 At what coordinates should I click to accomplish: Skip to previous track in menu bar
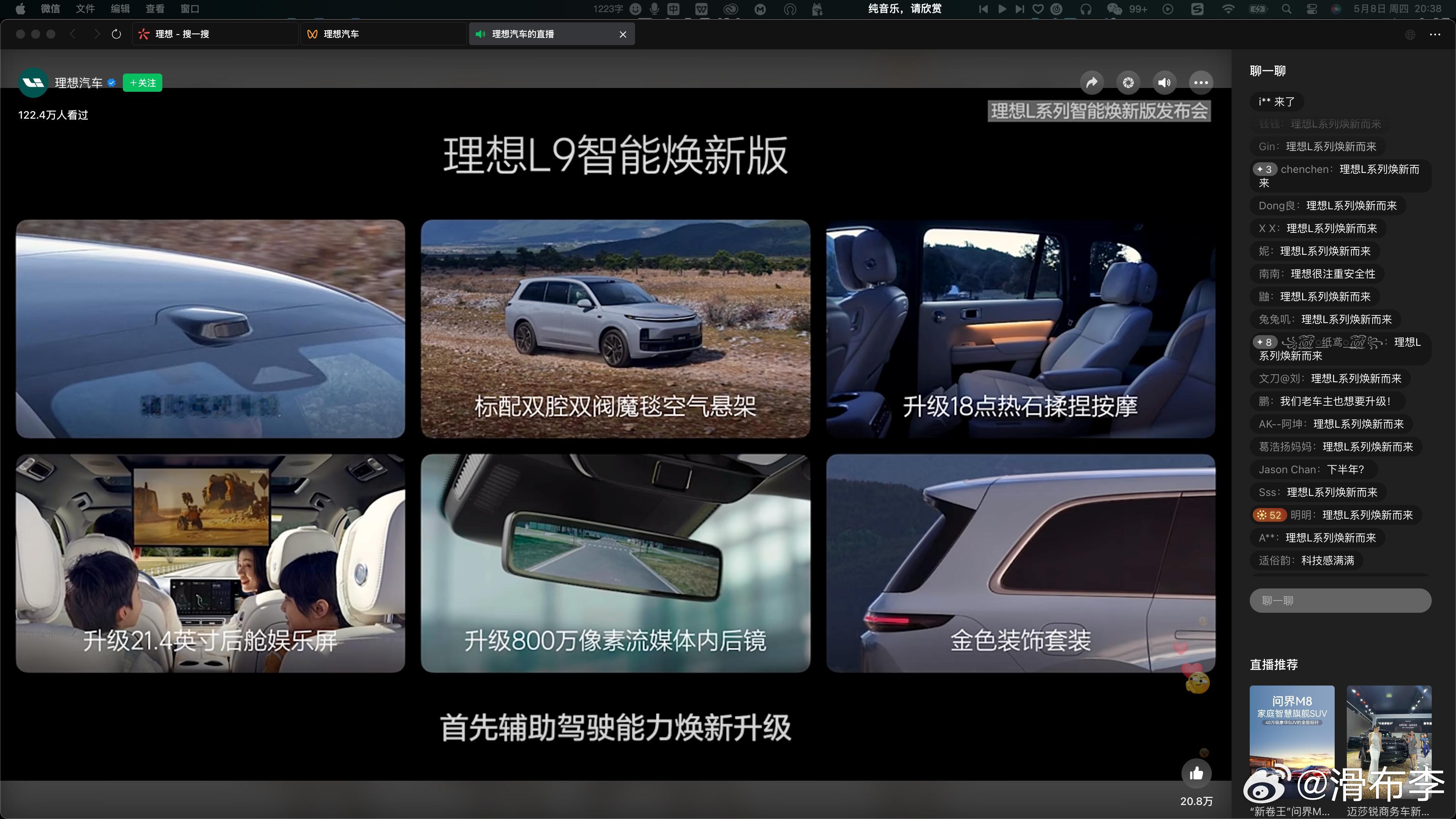coord(984,8)
